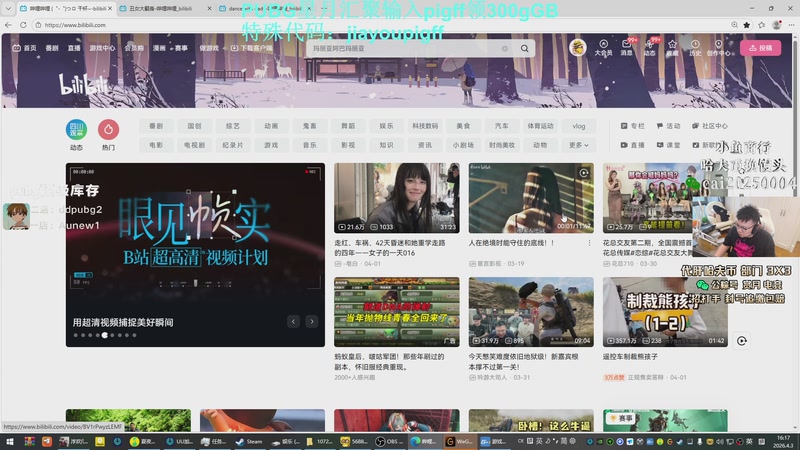The height and width of the screenshot is (450, 800).
Task: Click the 鬼畜 category button
Action: pos(310,126)
